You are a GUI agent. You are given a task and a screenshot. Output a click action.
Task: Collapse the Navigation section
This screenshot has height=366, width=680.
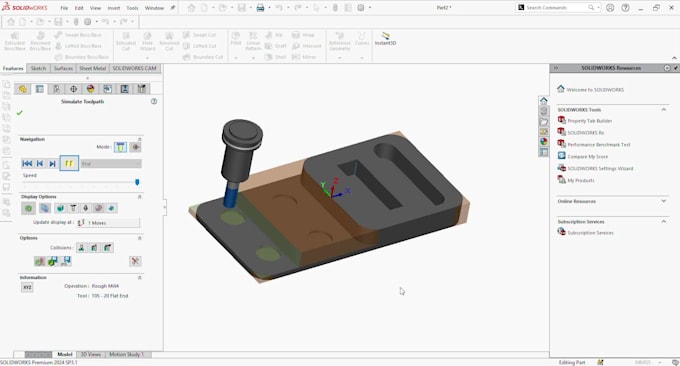pos(140,139)
